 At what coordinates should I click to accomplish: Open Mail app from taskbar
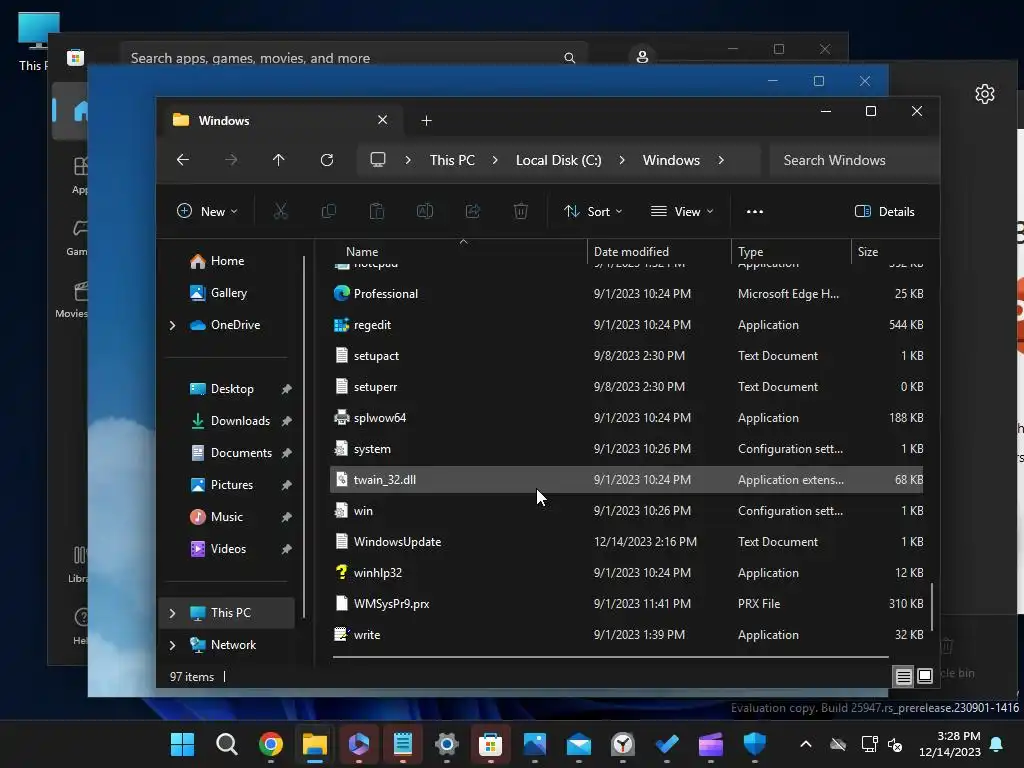point(579,744)
